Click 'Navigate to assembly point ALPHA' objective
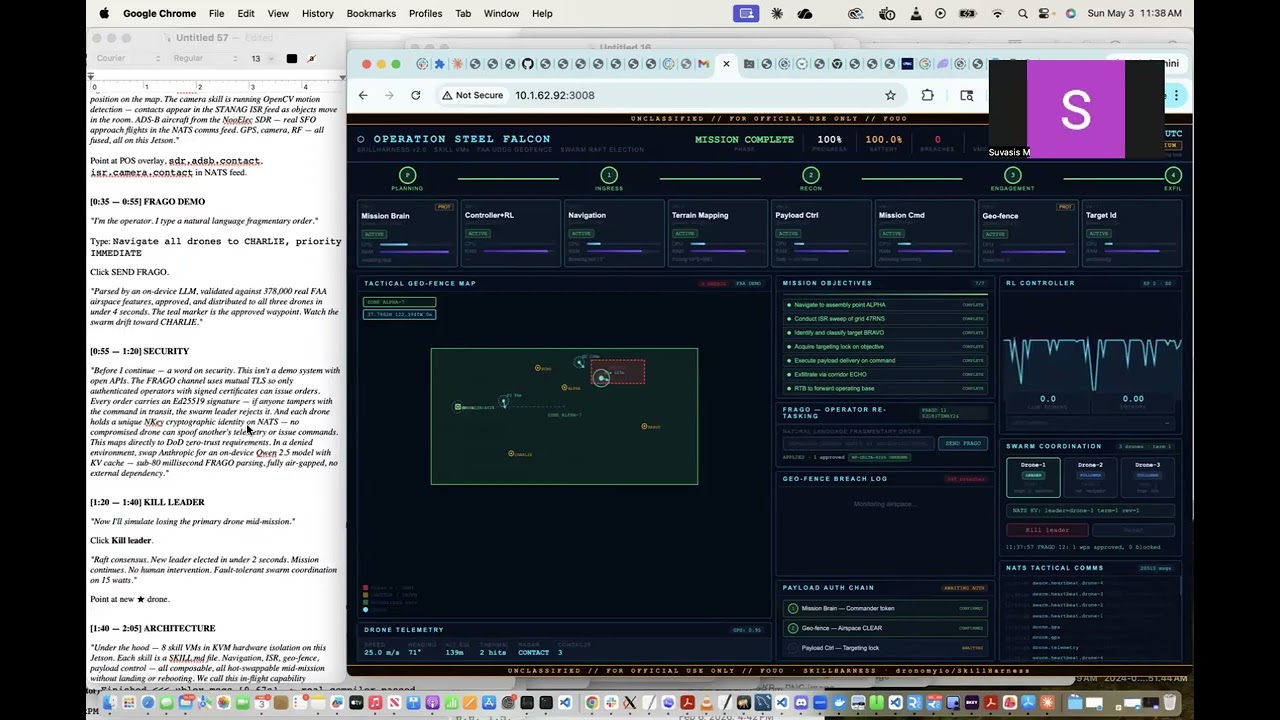Viewport: 1280px width, 720px height. point(885,305)
